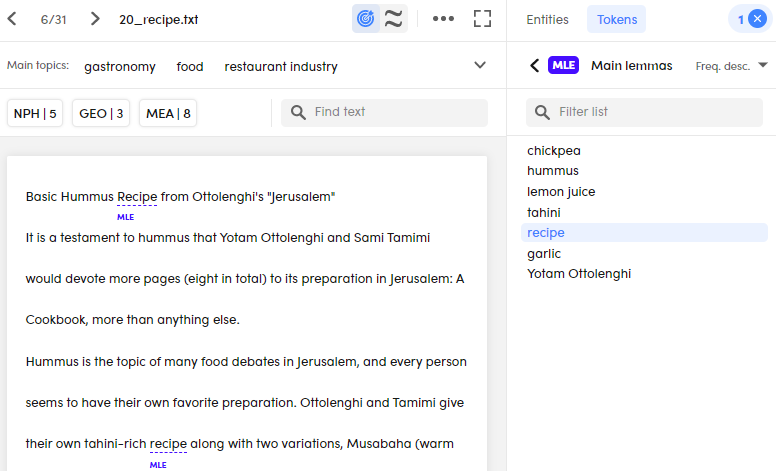Toggle the wavy similarity view icon

pos(394,19)
